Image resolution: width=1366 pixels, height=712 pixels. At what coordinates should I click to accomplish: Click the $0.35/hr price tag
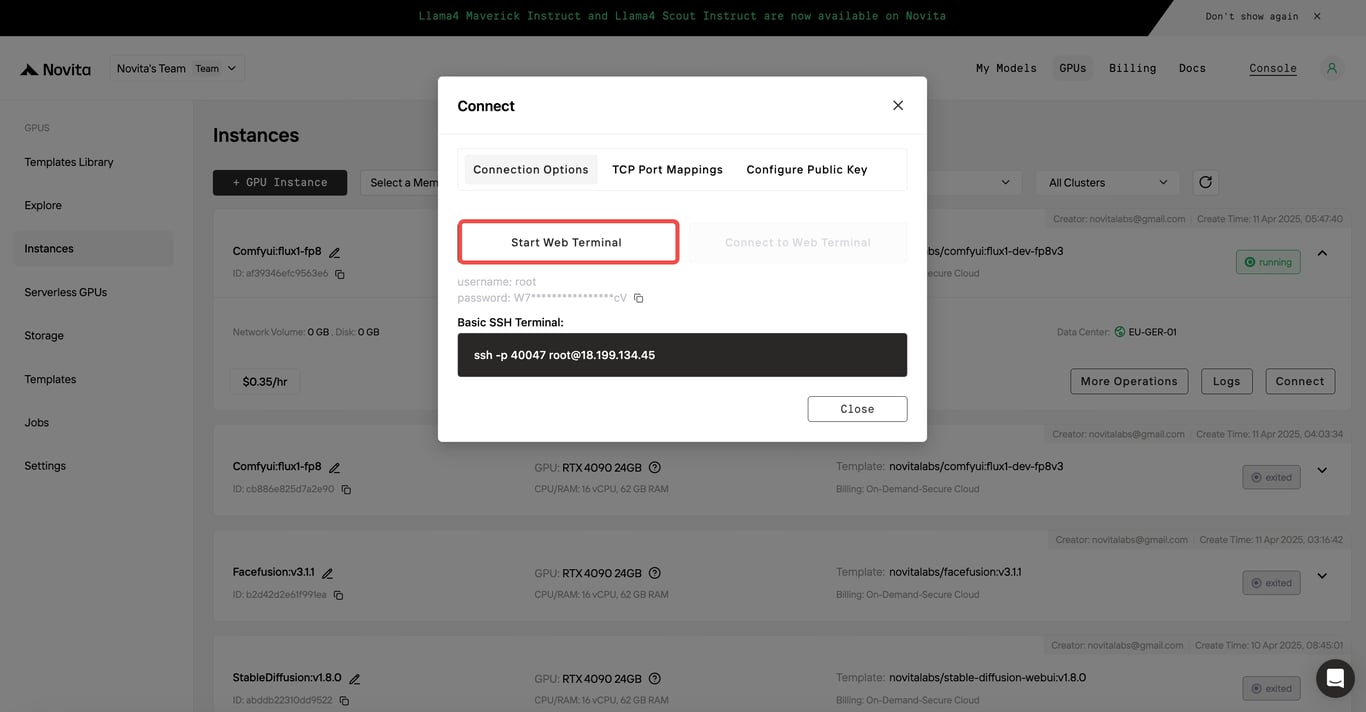pos(265,381)
